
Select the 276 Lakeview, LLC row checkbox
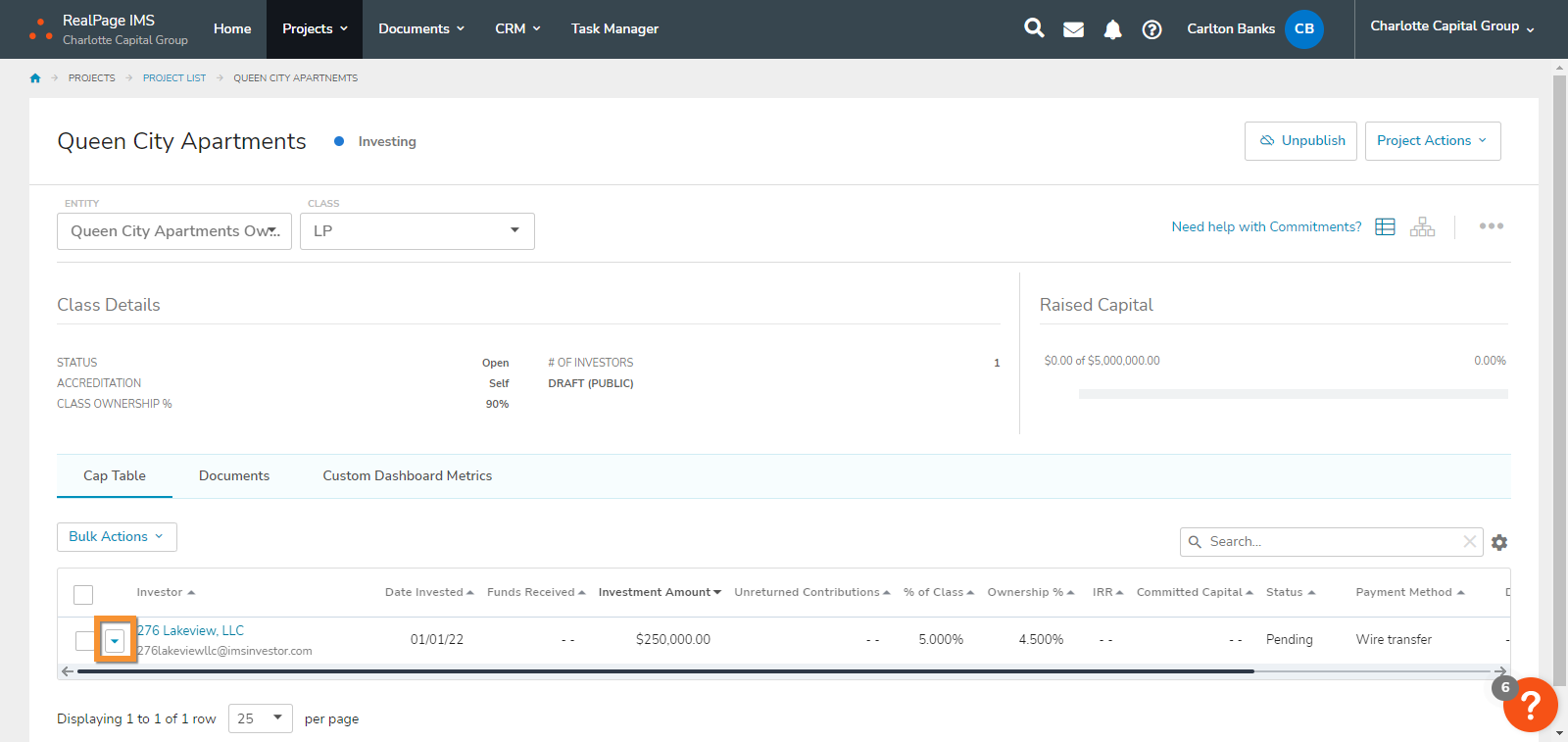tap(84, 641)
